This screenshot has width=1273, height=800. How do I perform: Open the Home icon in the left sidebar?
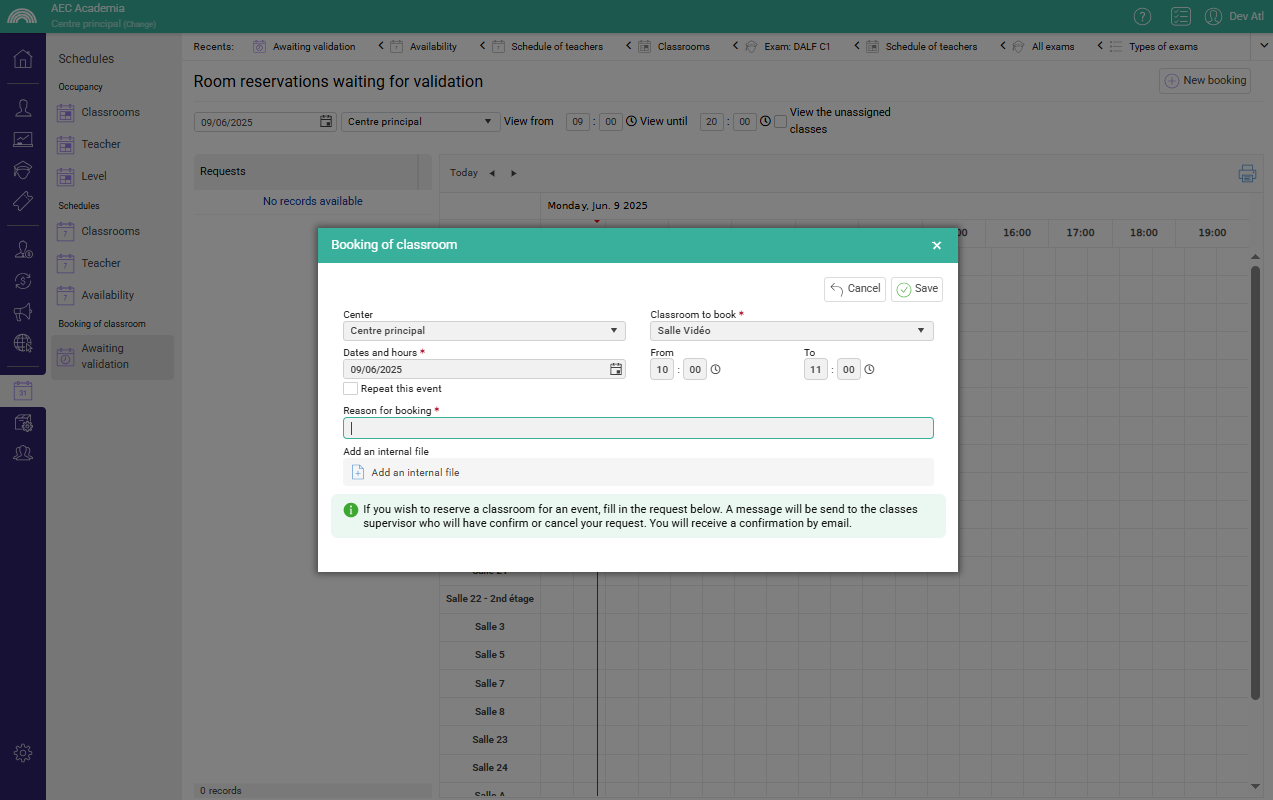tap(23, 58)
